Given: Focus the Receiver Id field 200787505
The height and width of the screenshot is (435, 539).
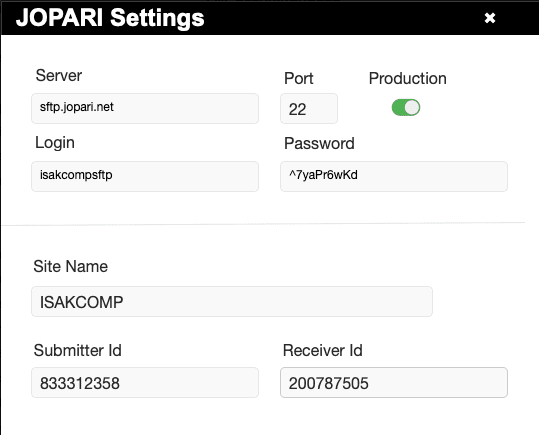Looking at the screenshot, I should point(394,382).
